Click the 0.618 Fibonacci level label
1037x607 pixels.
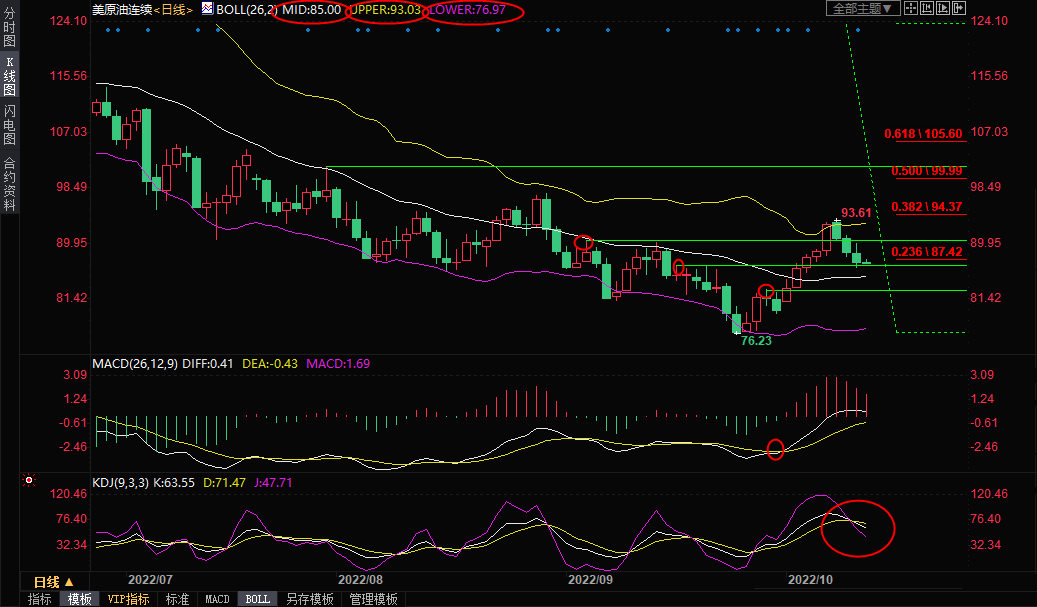pyautogui.click(x=924, y=134)
